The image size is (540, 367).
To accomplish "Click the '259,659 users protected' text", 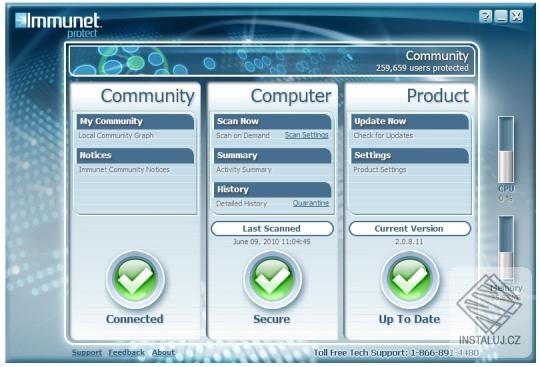I will coord(422,68).
